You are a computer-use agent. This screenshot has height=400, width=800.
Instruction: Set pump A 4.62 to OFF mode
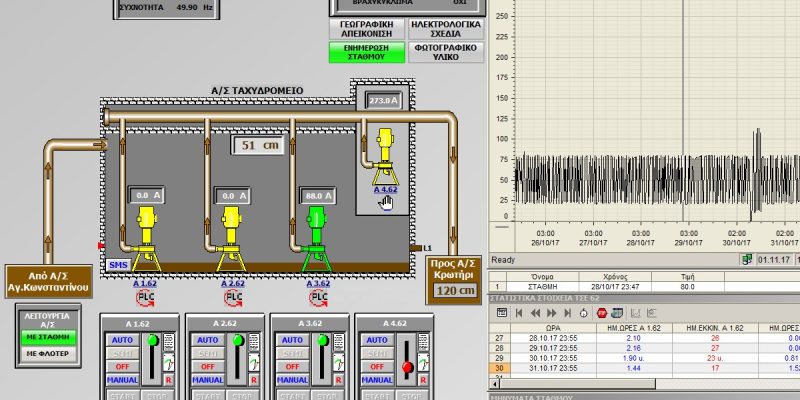[x=375, y=367]
